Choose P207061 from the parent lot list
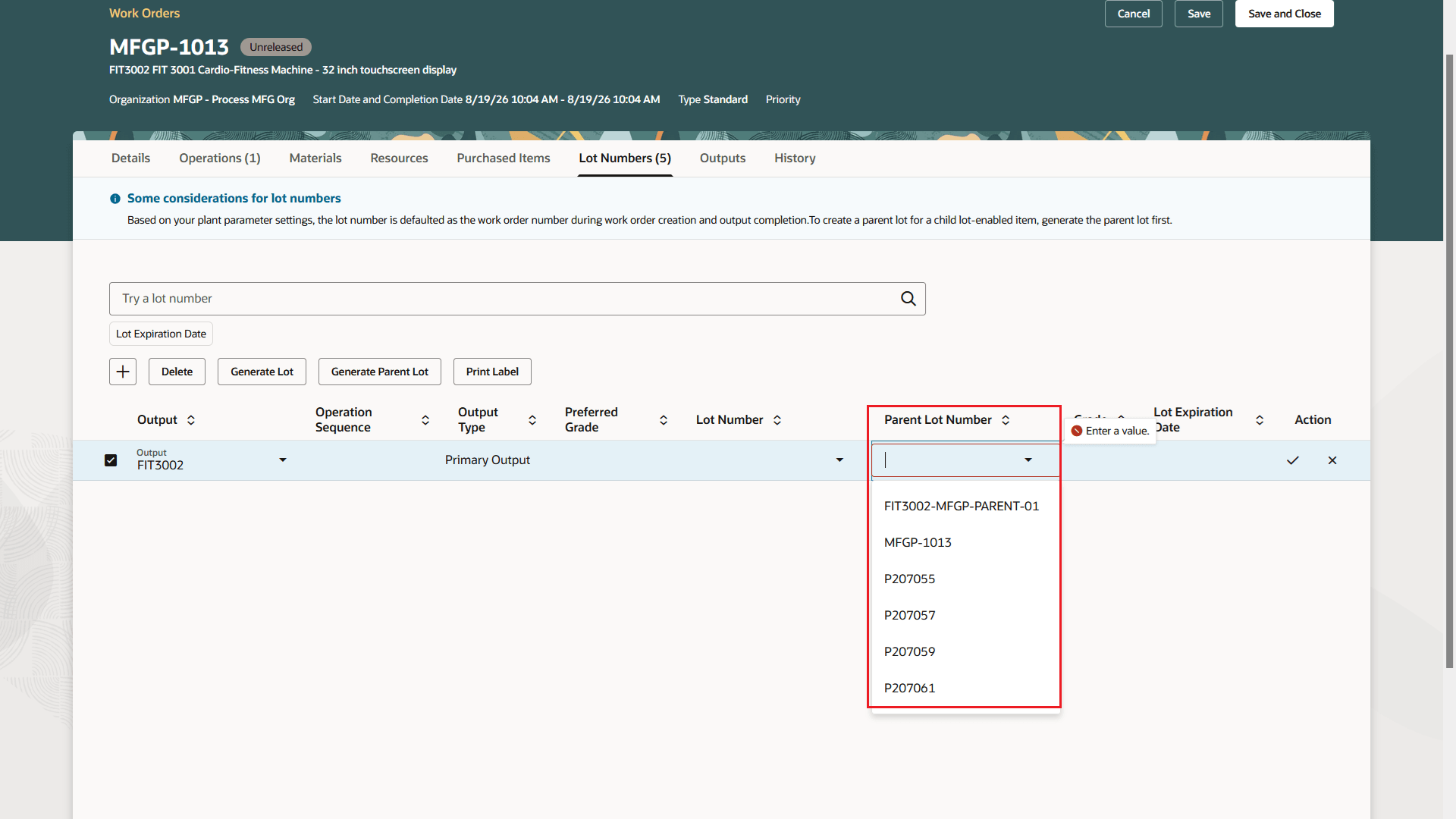The image size is (1456, 819). pyautogui.click(x=965, y=688)
